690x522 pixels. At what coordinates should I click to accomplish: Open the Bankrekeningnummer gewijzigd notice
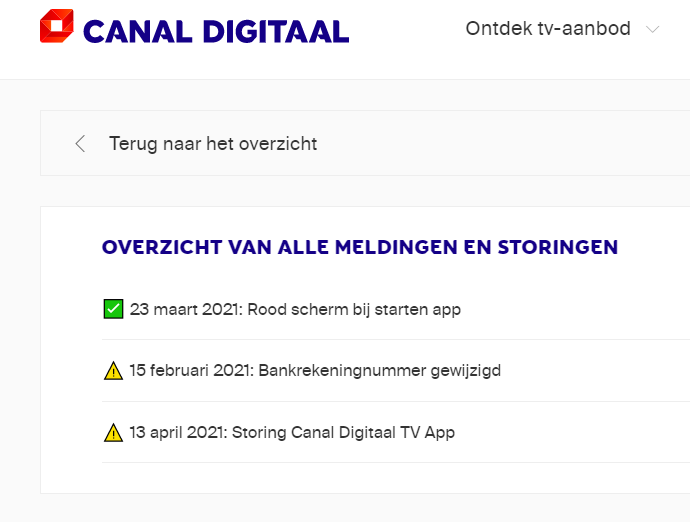379,371
